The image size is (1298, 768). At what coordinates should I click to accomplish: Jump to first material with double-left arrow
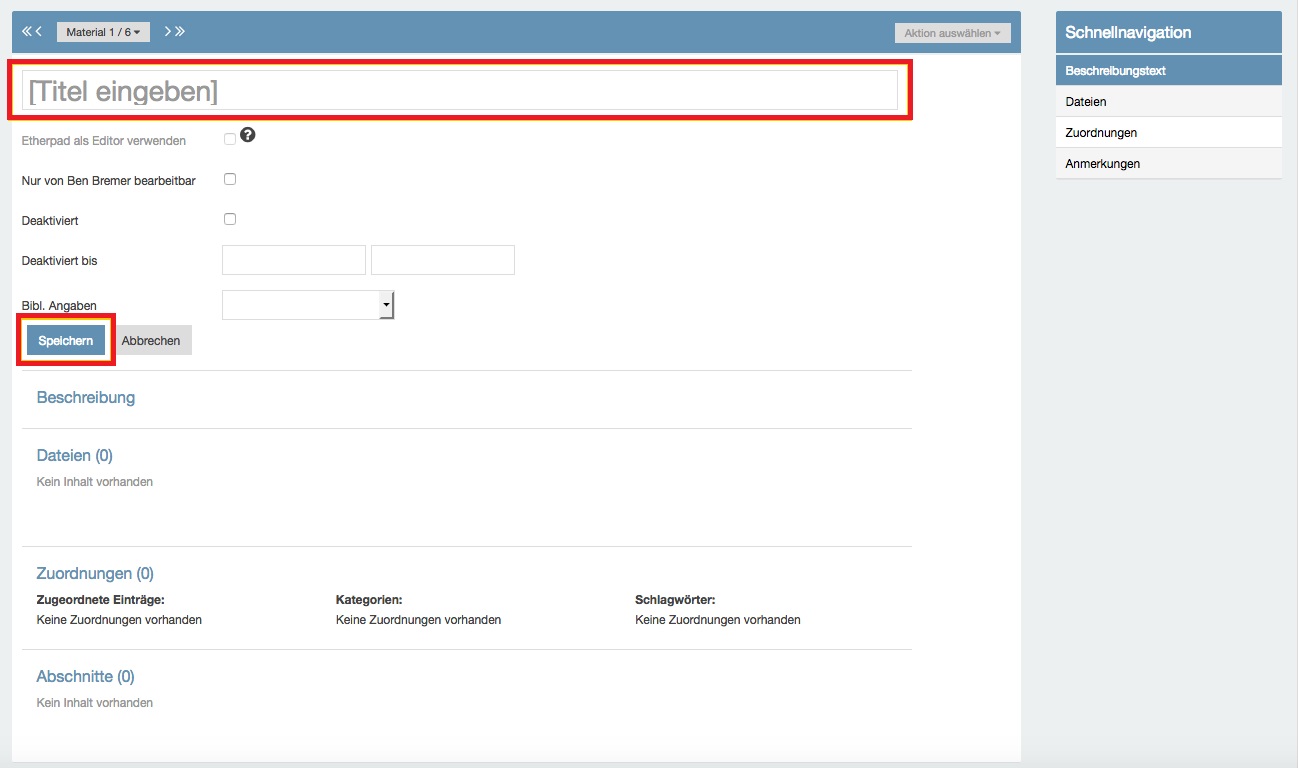tap(26, 32)
